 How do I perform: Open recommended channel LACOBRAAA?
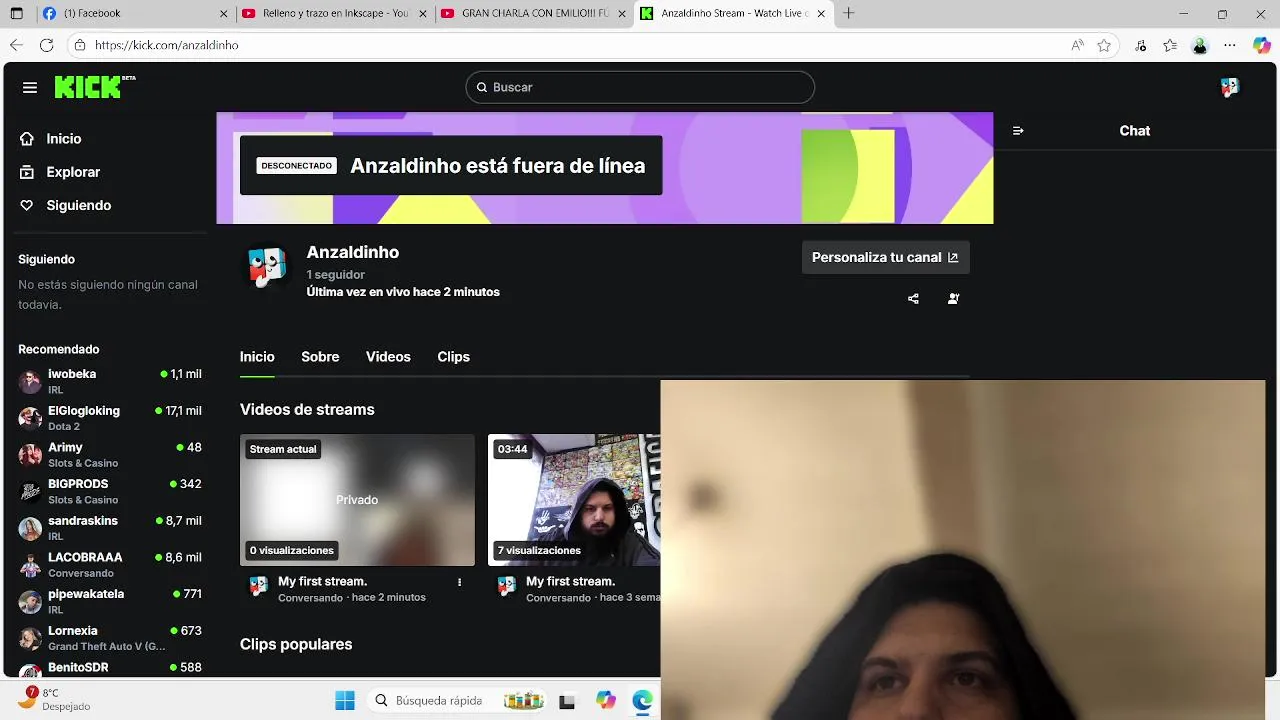tap(110, 565)
